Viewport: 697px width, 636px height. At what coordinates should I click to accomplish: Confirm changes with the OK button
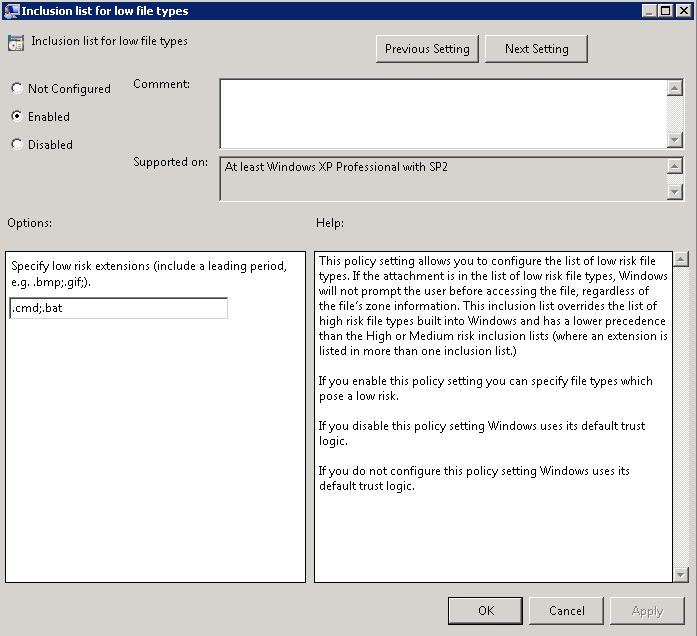pyautogui.click(x=485, y=611)
